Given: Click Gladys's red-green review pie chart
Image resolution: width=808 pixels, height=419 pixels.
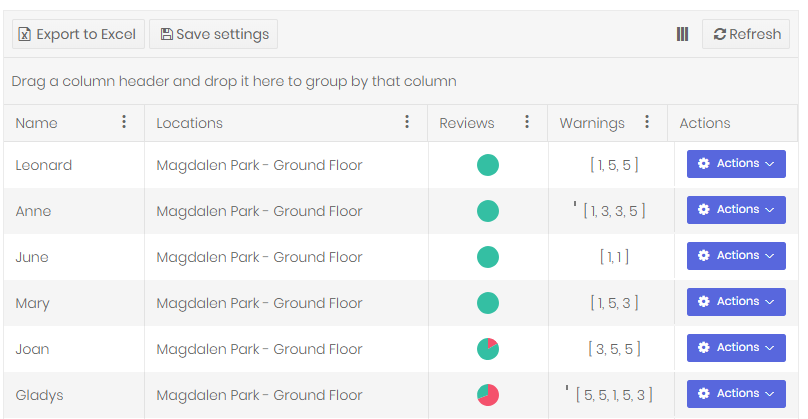Looking at the screenshot, I should pos(488,395).
